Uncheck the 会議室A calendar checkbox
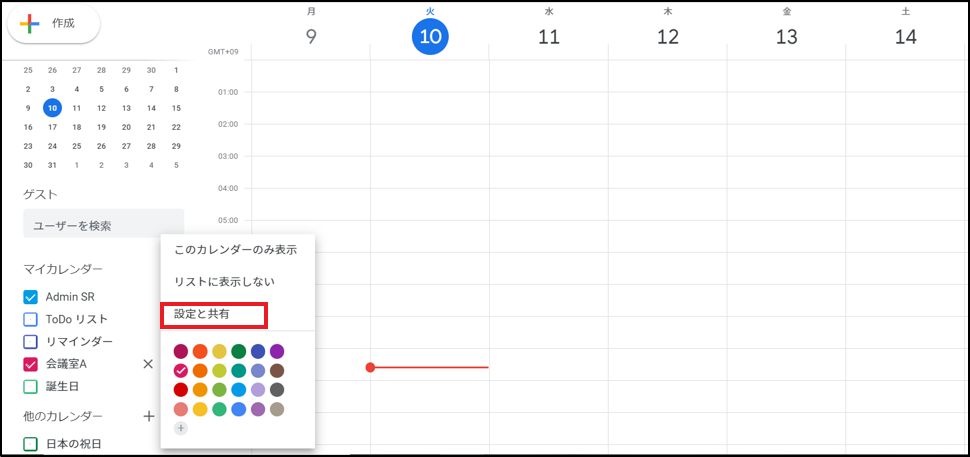Viewport: 970px width, 457px height. click(x=30, y=364)
